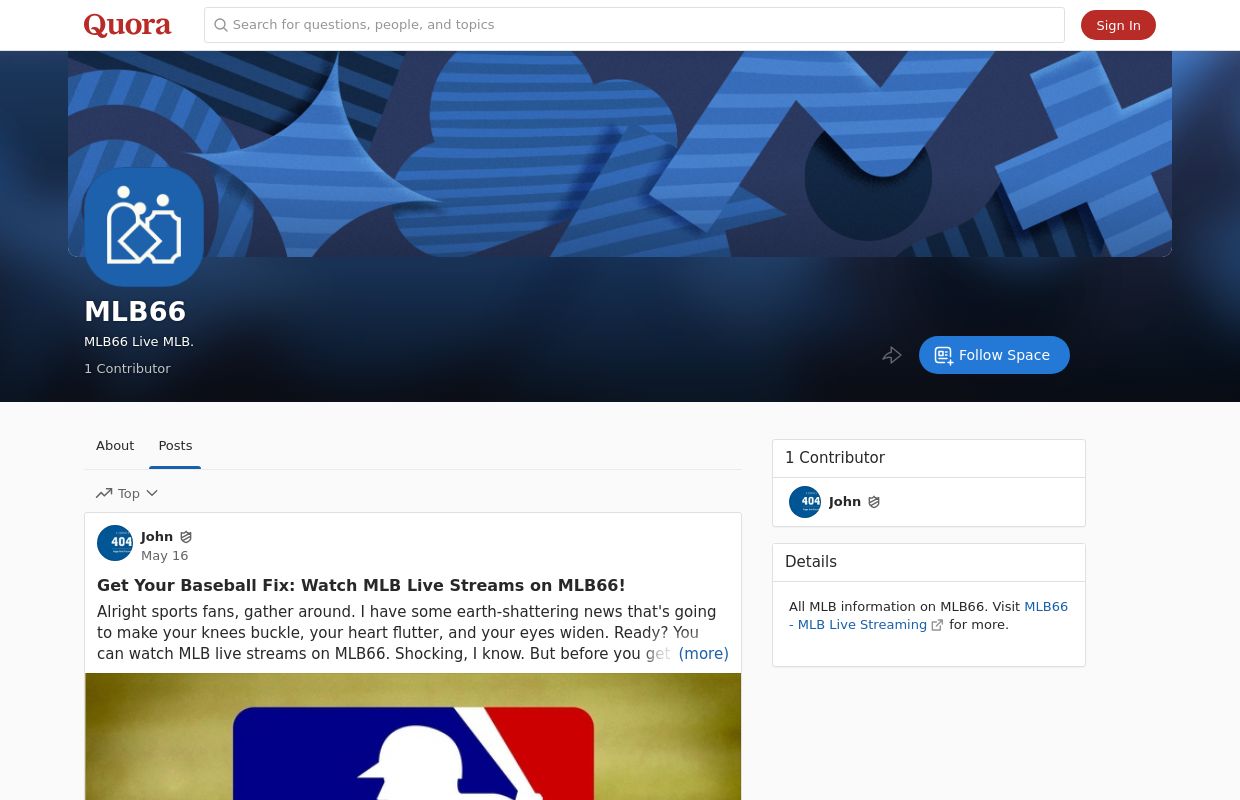The image size is (1240, 800).
Task: Open the share options for the MLB66 space
Action: pyautogui.click(x=892, y=355)
